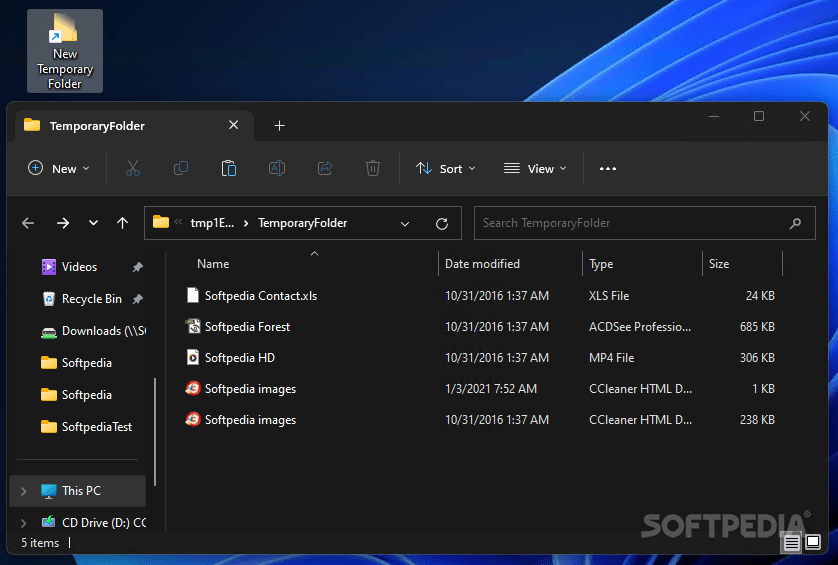Select New Temporary Folder desktop shortcut
The image size is (838, 565).
(65, 51)
